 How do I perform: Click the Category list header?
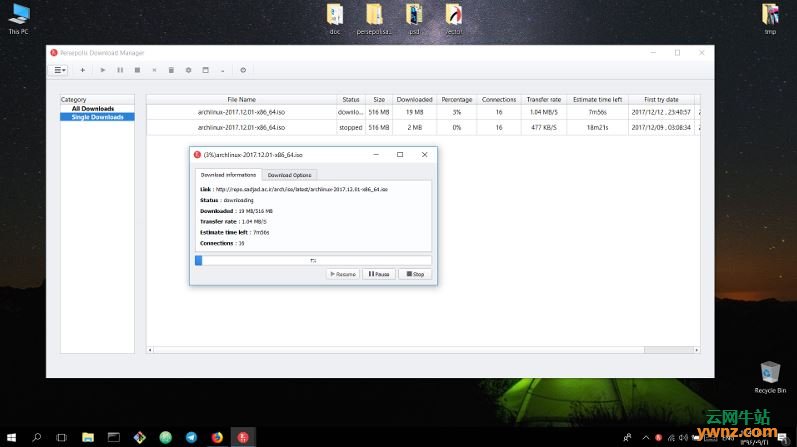pyautogui.click(x=97, y=100)
